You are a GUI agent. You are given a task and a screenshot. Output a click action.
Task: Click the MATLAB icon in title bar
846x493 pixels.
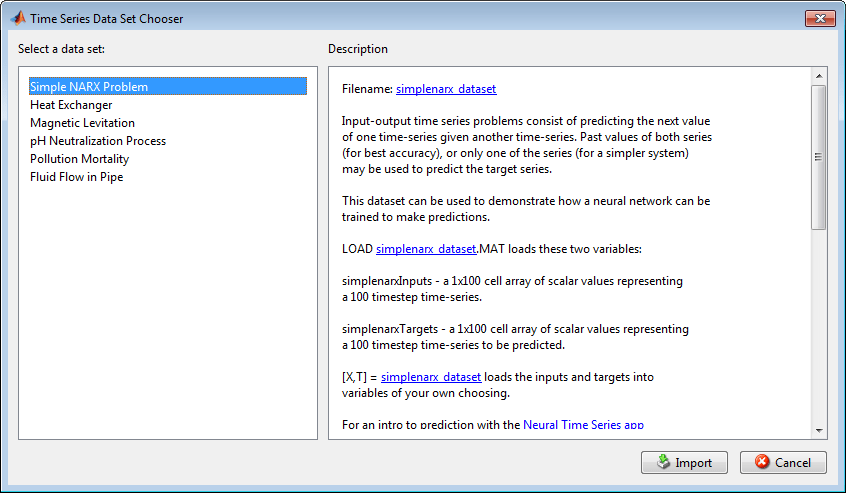click(x=18, y=18)
